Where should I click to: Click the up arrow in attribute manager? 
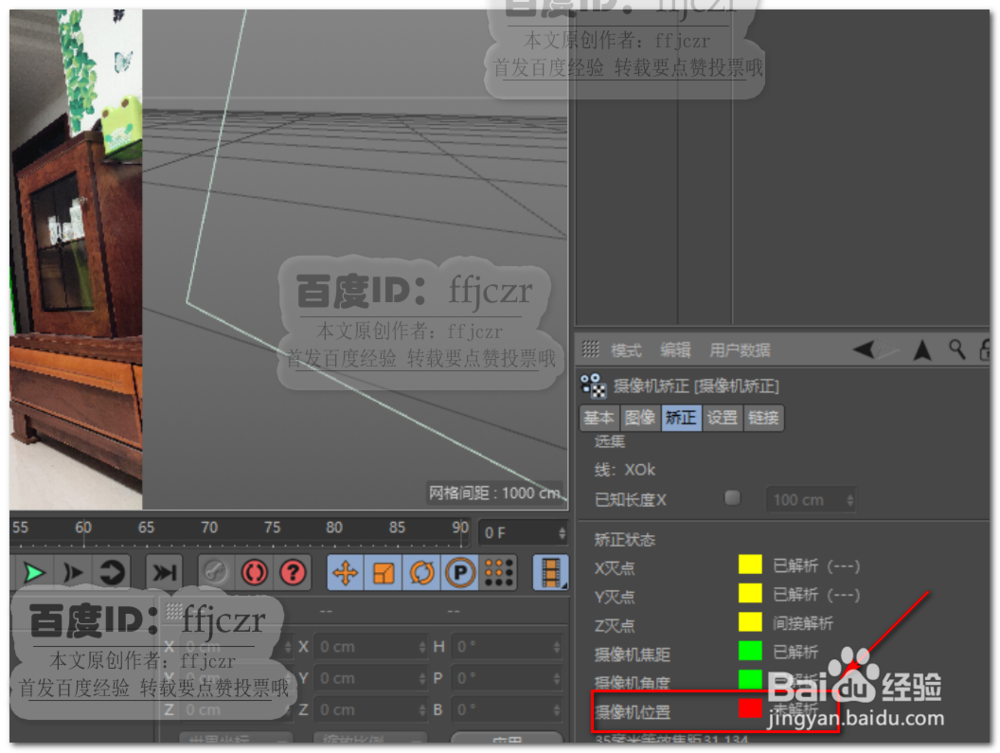tap(922, 350)
